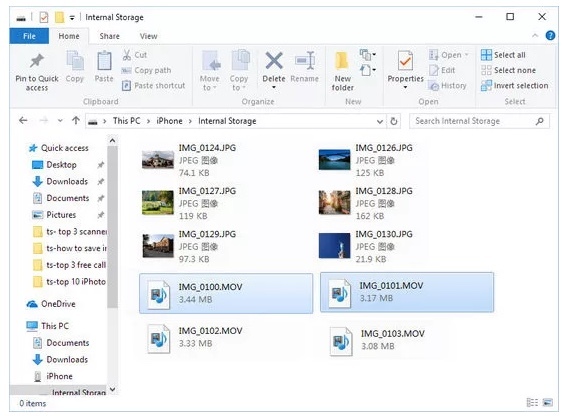Create a New folder

[342, 71]
